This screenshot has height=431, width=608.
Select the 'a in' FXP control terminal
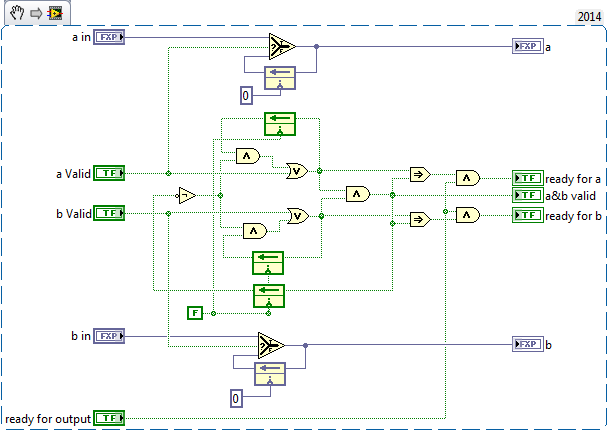pos(109,37)
